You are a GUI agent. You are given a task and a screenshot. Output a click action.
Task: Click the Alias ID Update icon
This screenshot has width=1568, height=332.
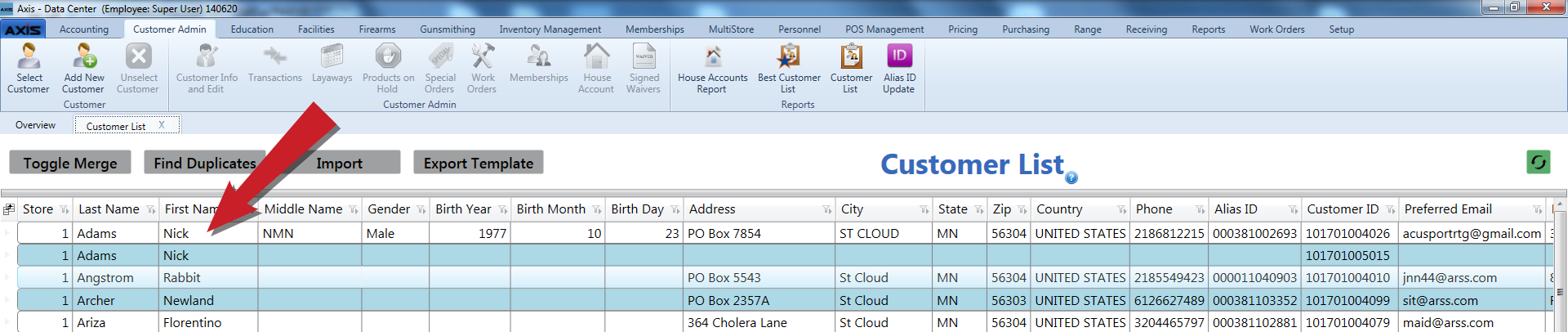click(x=898, y=68)
